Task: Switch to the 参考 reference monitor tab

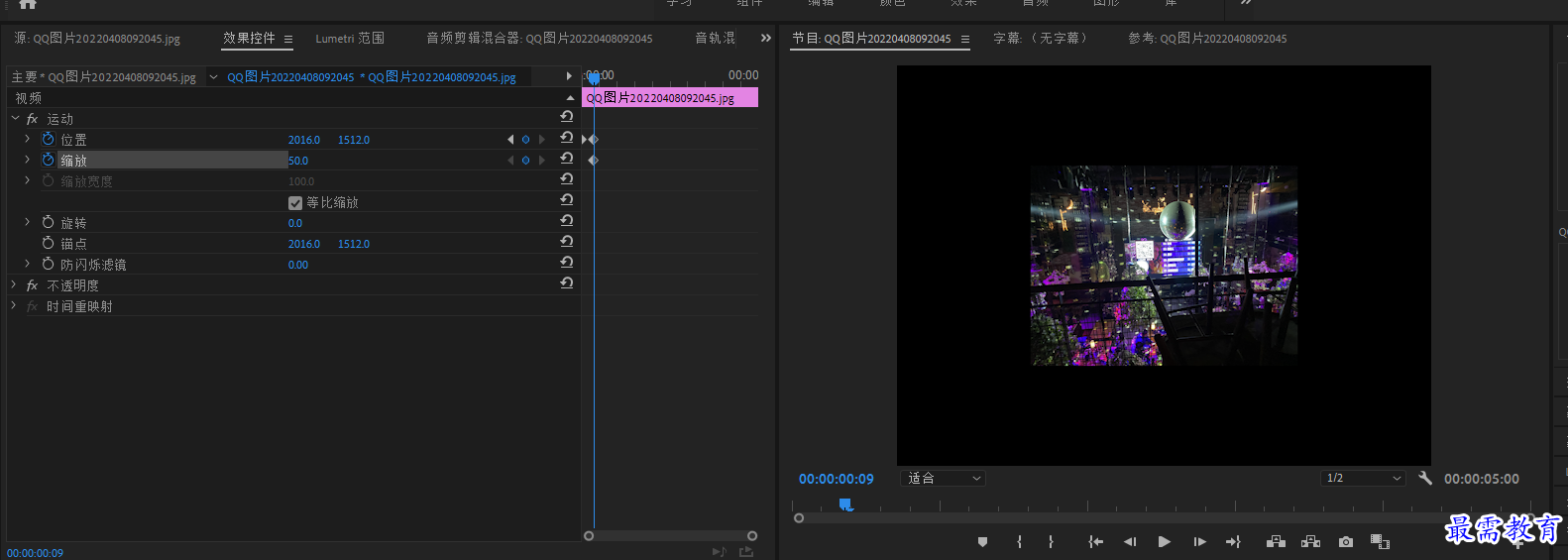Action: (1207, 39)
